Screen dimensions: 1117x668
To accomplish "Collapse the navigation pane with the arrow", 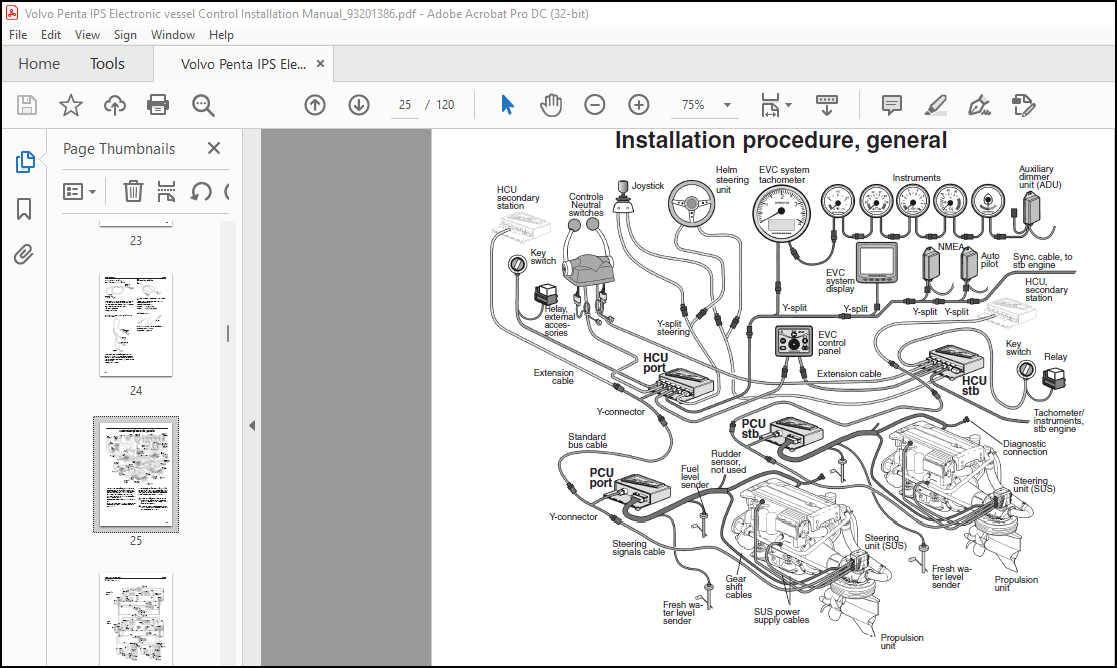I will tap(251, 425).
